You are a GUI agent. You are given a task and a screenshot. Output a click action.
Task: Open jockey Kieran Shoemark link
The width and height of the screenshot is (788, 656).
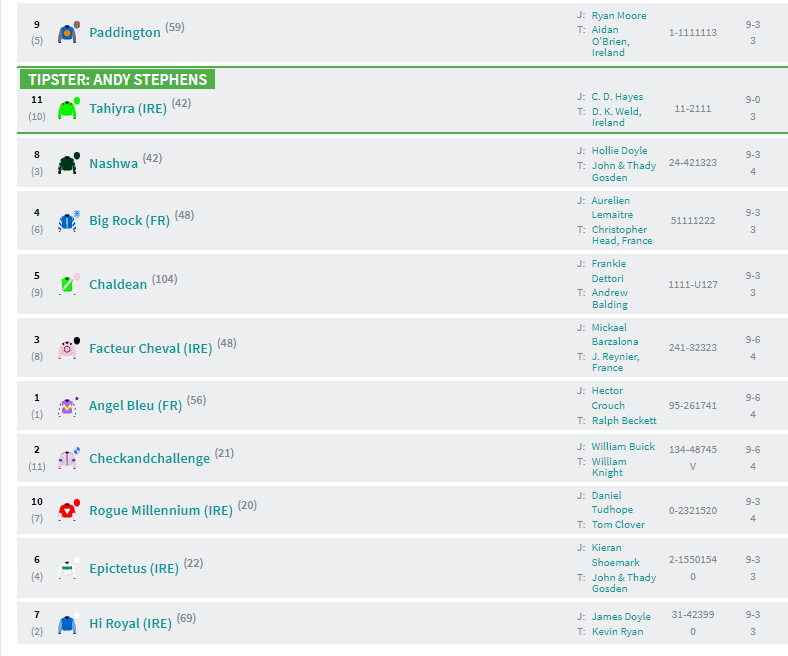click(x=615, y=555)
